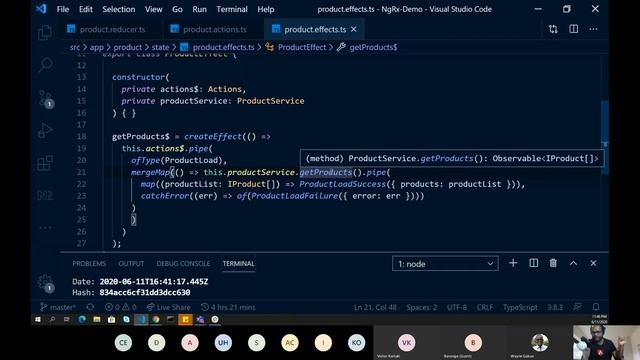Click 'Ln 21, Col 48' status
This screenshot has height=360, width=640.
(375, 307)
